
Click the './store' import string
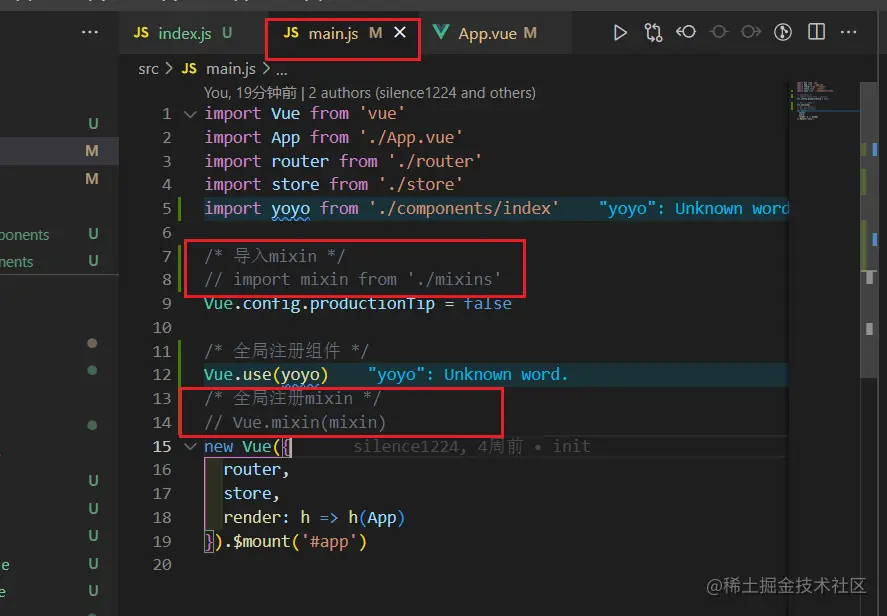coord(420,185)
